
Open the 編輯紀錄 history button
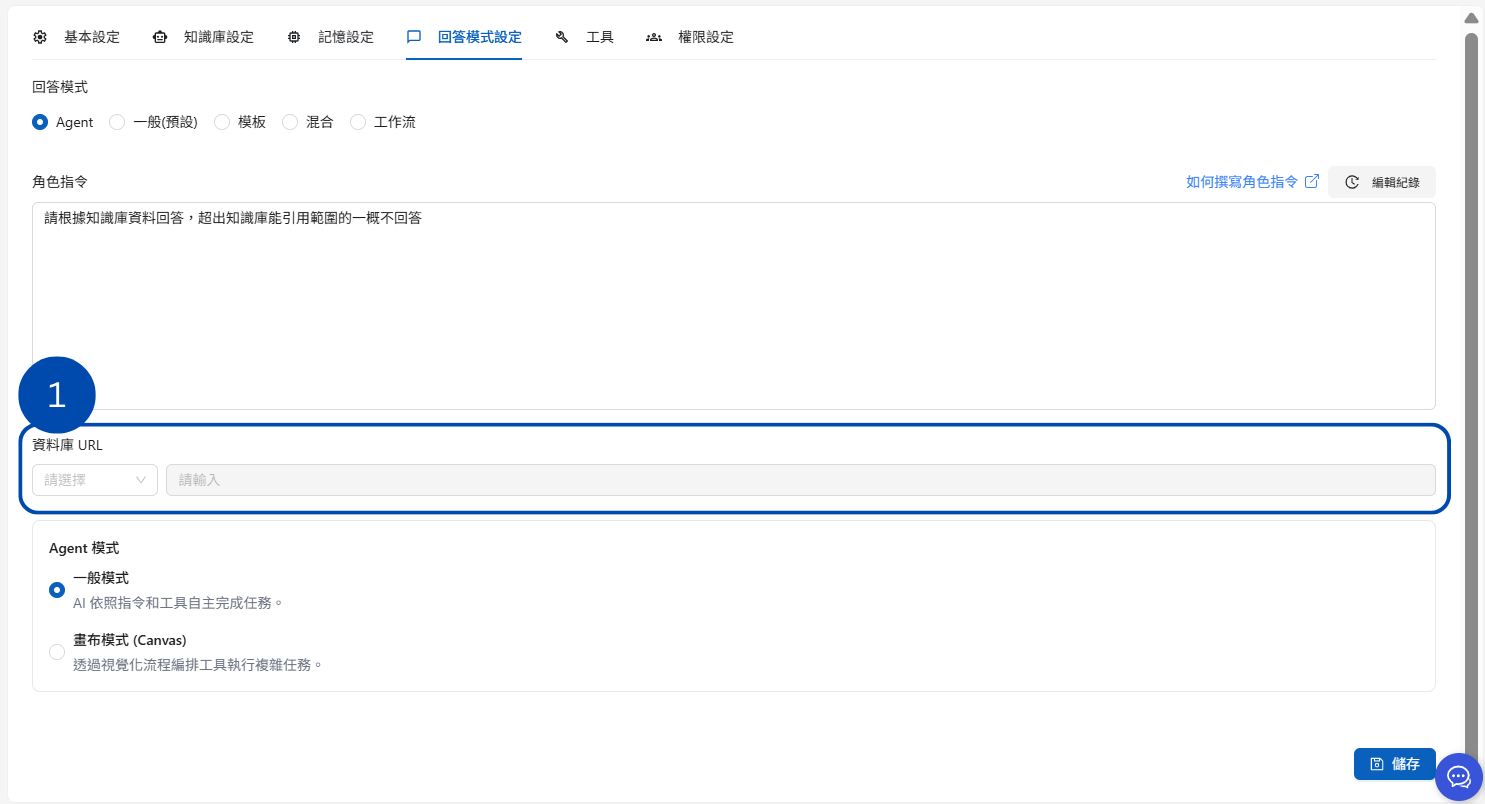click(1382, 182)
